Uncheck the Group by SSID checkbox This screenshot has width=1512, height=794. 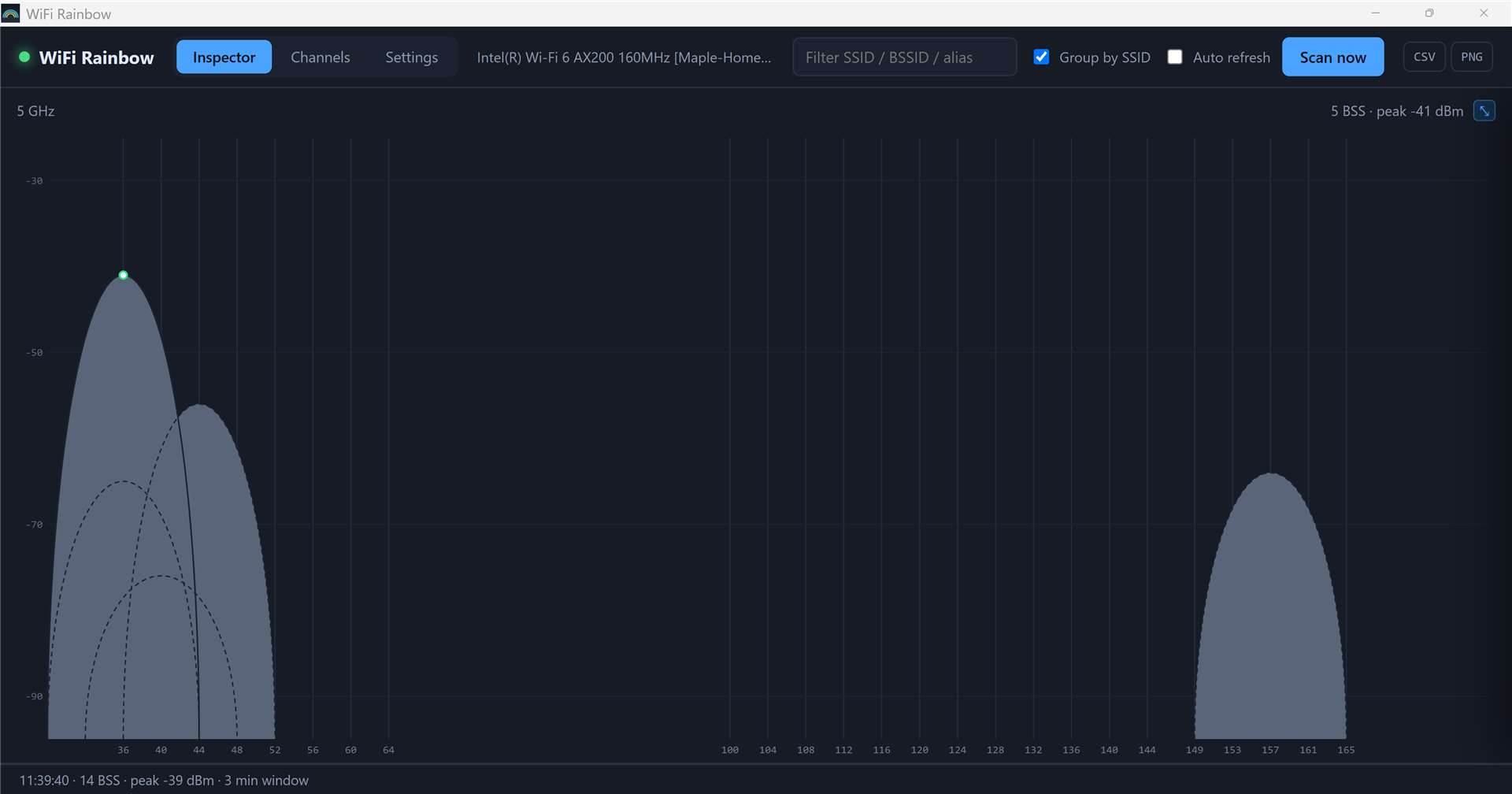click(1041, 57)
